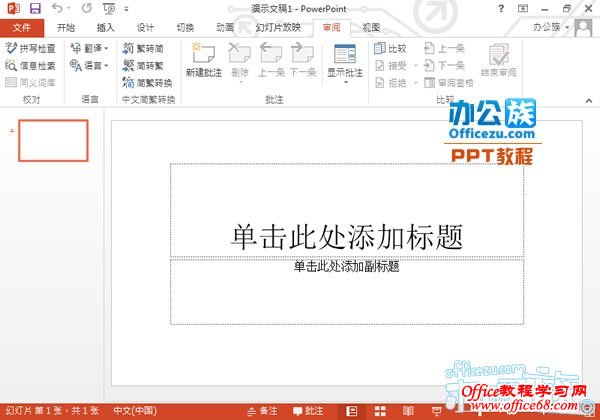Click 比较 to compare presentations

click(x=390, y=48)
